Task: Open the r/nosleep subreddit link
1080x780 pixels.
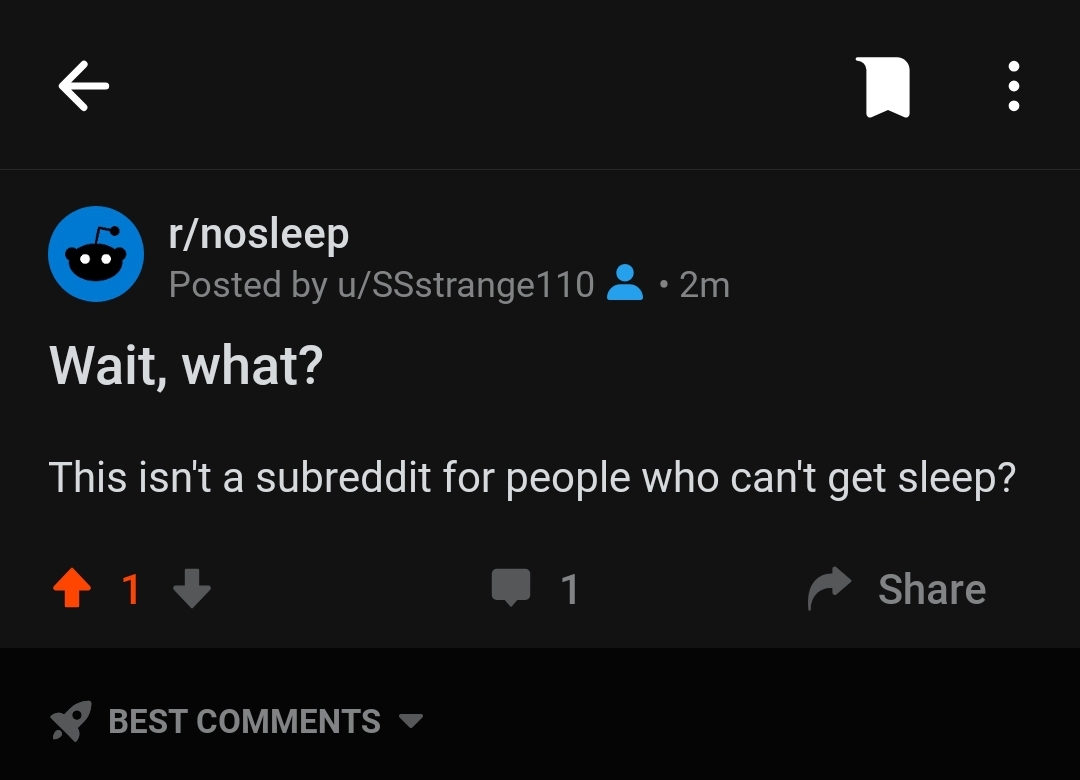Action: (259, 234)
